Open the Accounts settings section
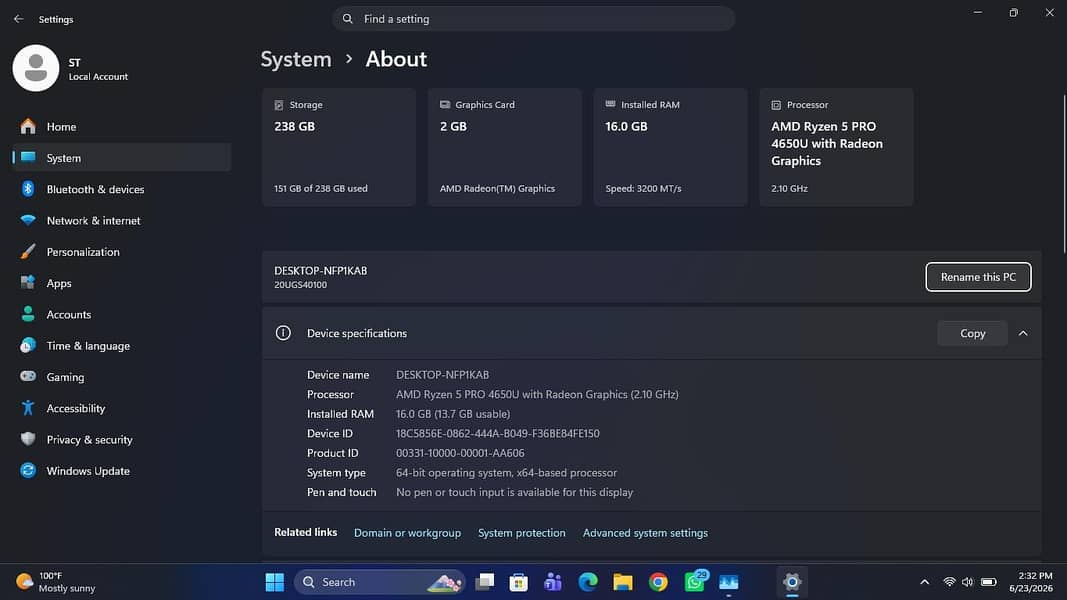 coord(122,314)
